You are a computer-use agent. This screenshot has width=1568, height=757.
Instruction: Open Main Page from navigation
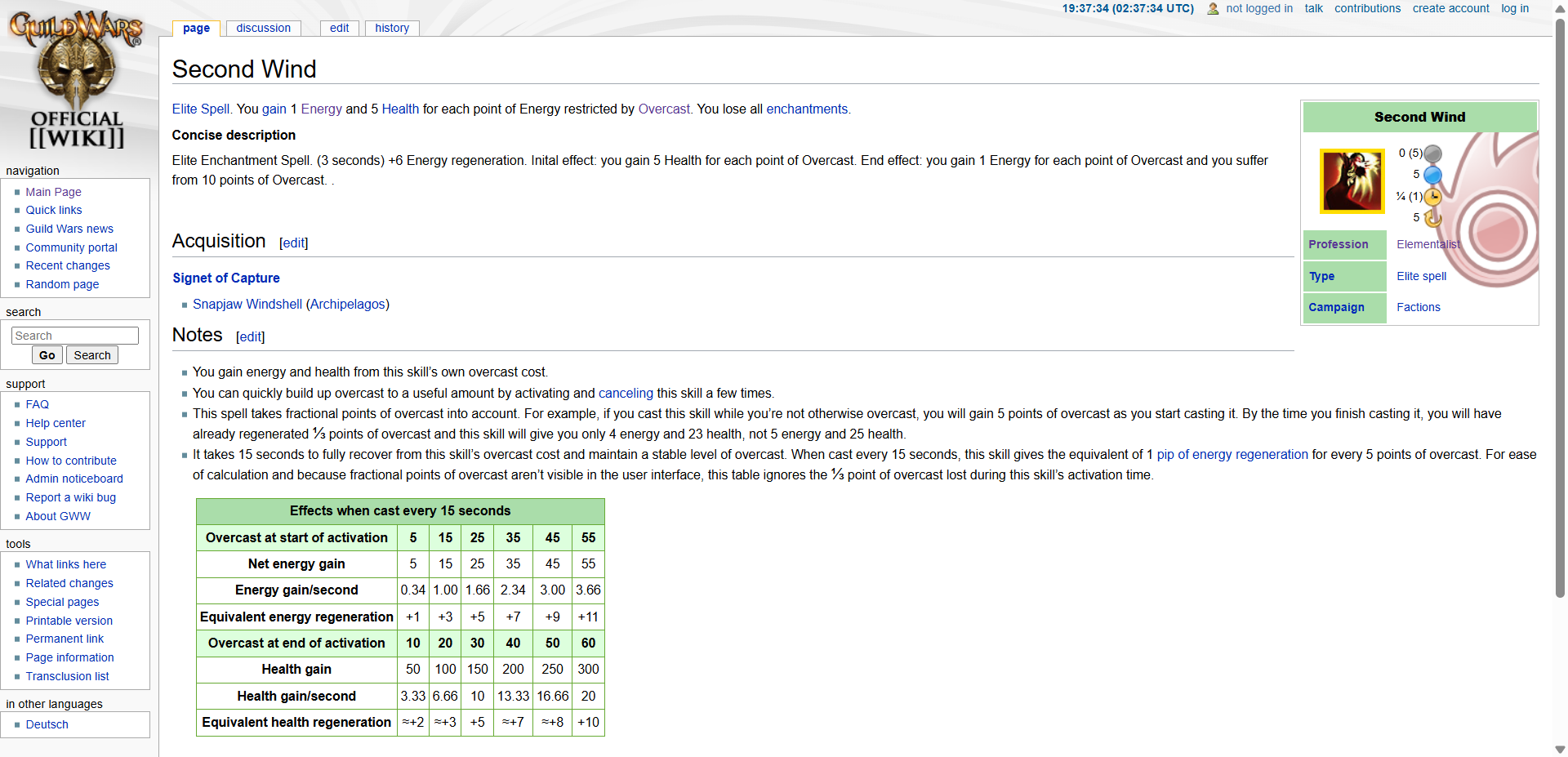point(53,192)
